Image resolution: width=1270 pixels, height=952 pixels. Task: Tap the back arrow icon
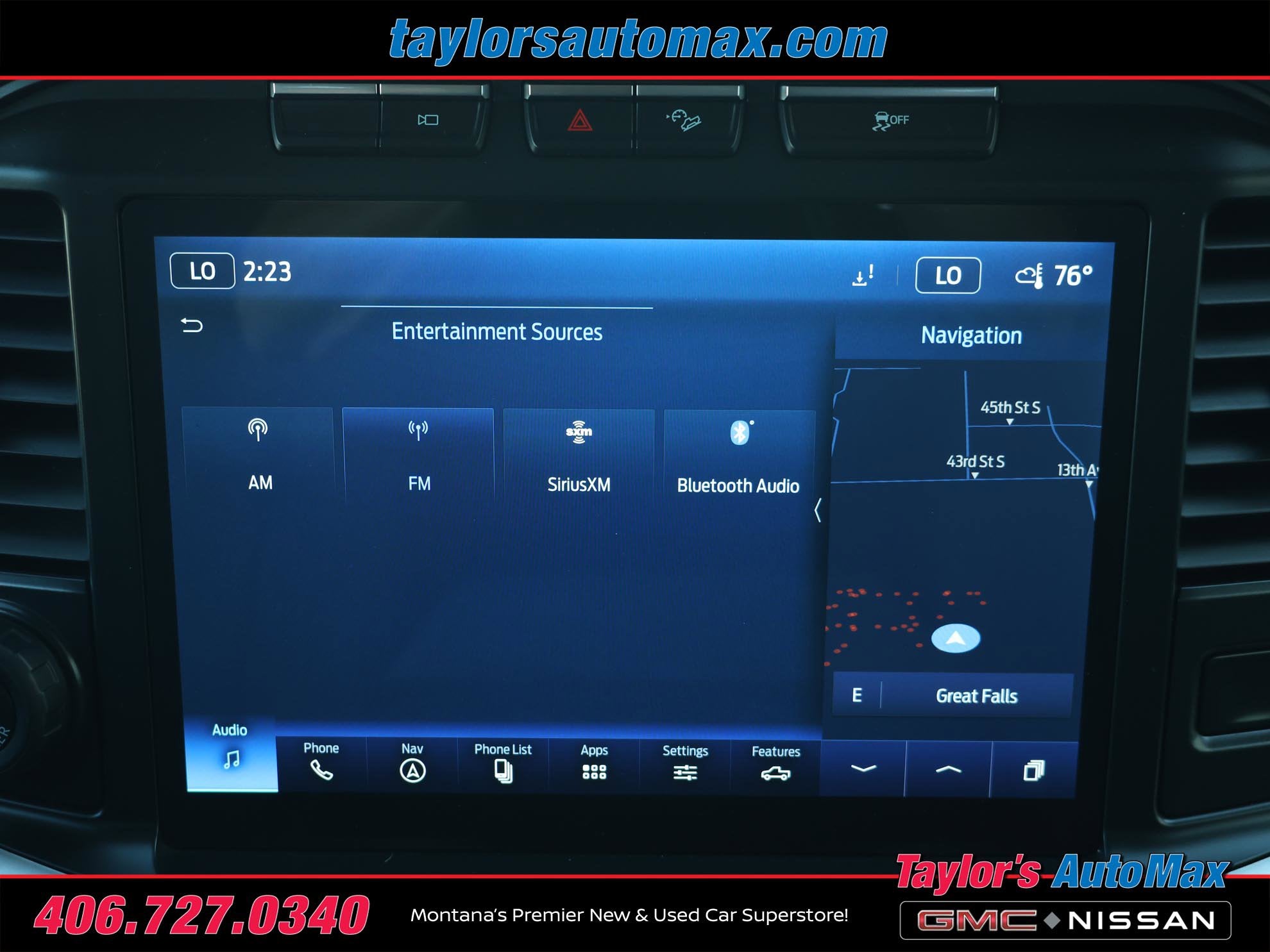192,326
